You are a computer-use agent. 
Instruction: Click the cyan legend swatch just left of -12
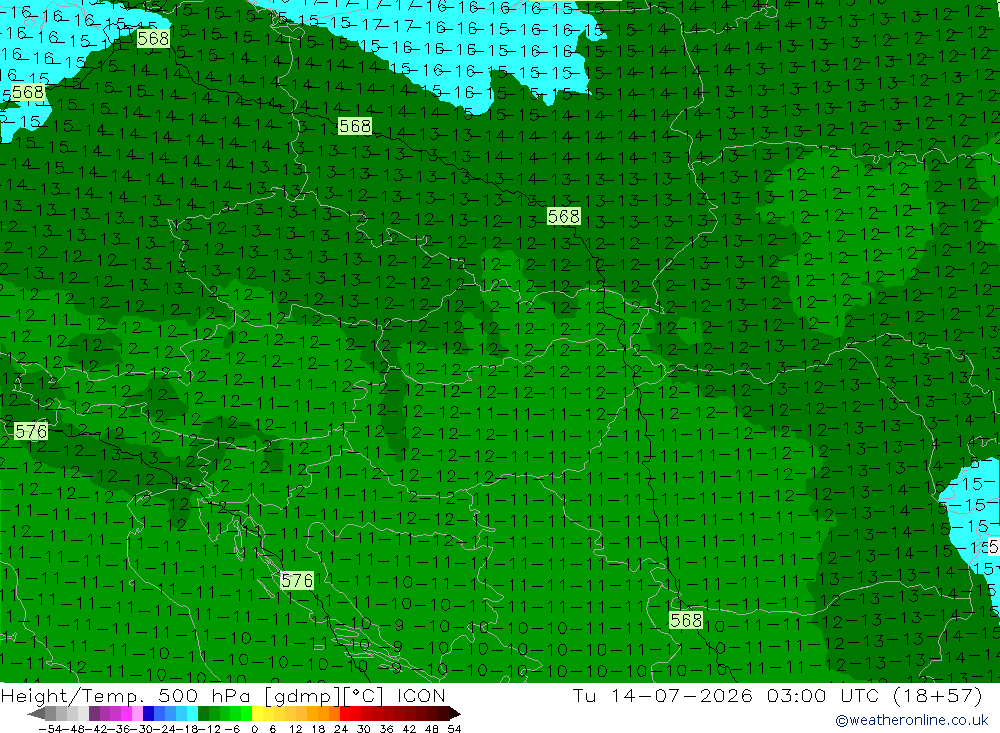tap(193, 714)
